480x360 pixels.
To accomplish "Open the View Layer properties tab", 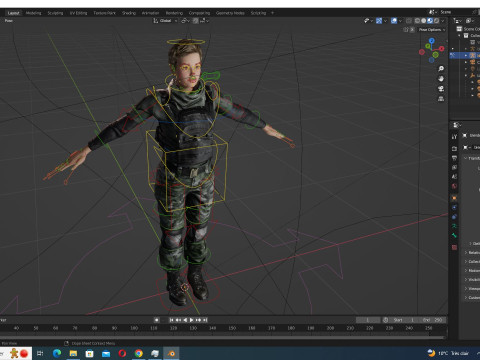I will tap(454, 167).
